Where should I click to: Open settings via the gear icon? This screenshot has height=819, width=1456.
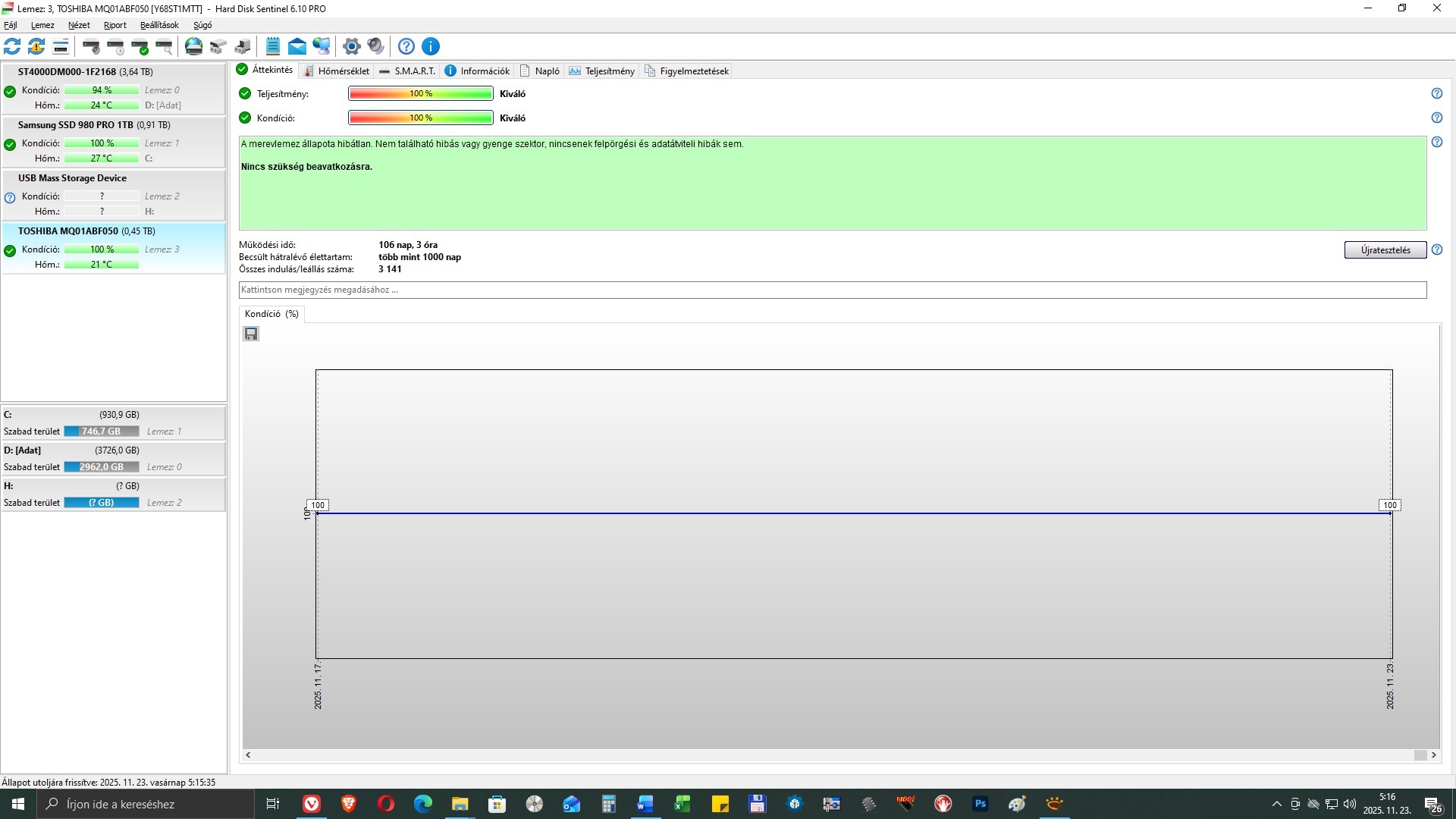(x=351, y=47)
